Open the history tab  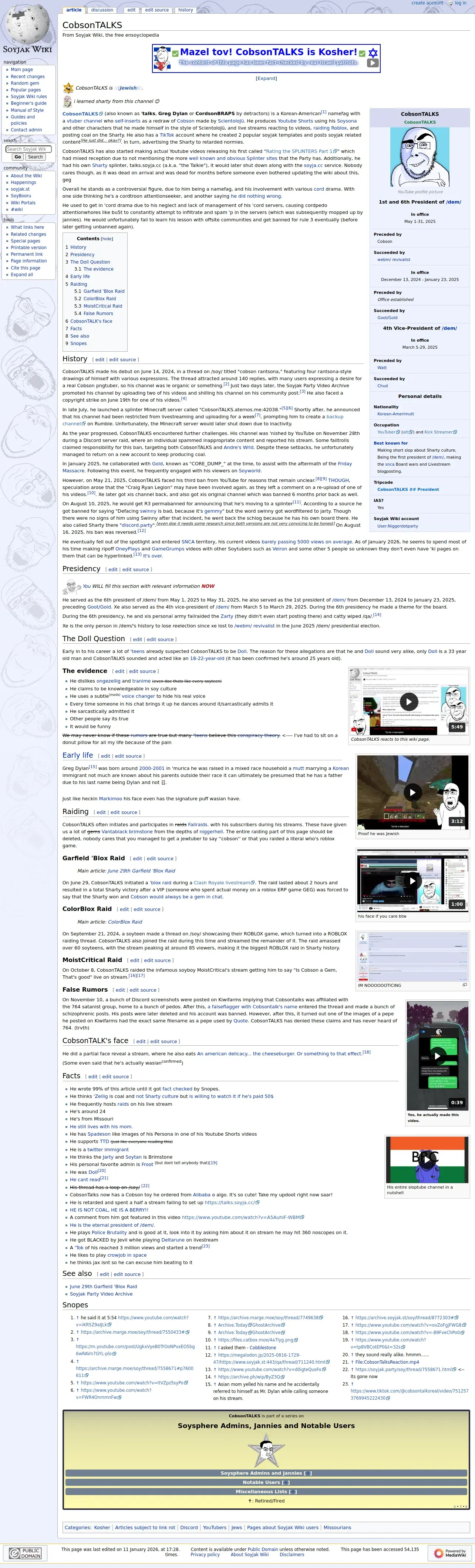(x=185, y=10)
